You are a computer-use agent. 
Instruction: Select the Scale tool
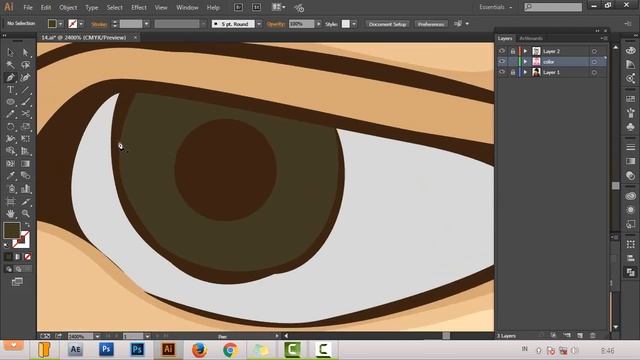[x=25, y=127]
